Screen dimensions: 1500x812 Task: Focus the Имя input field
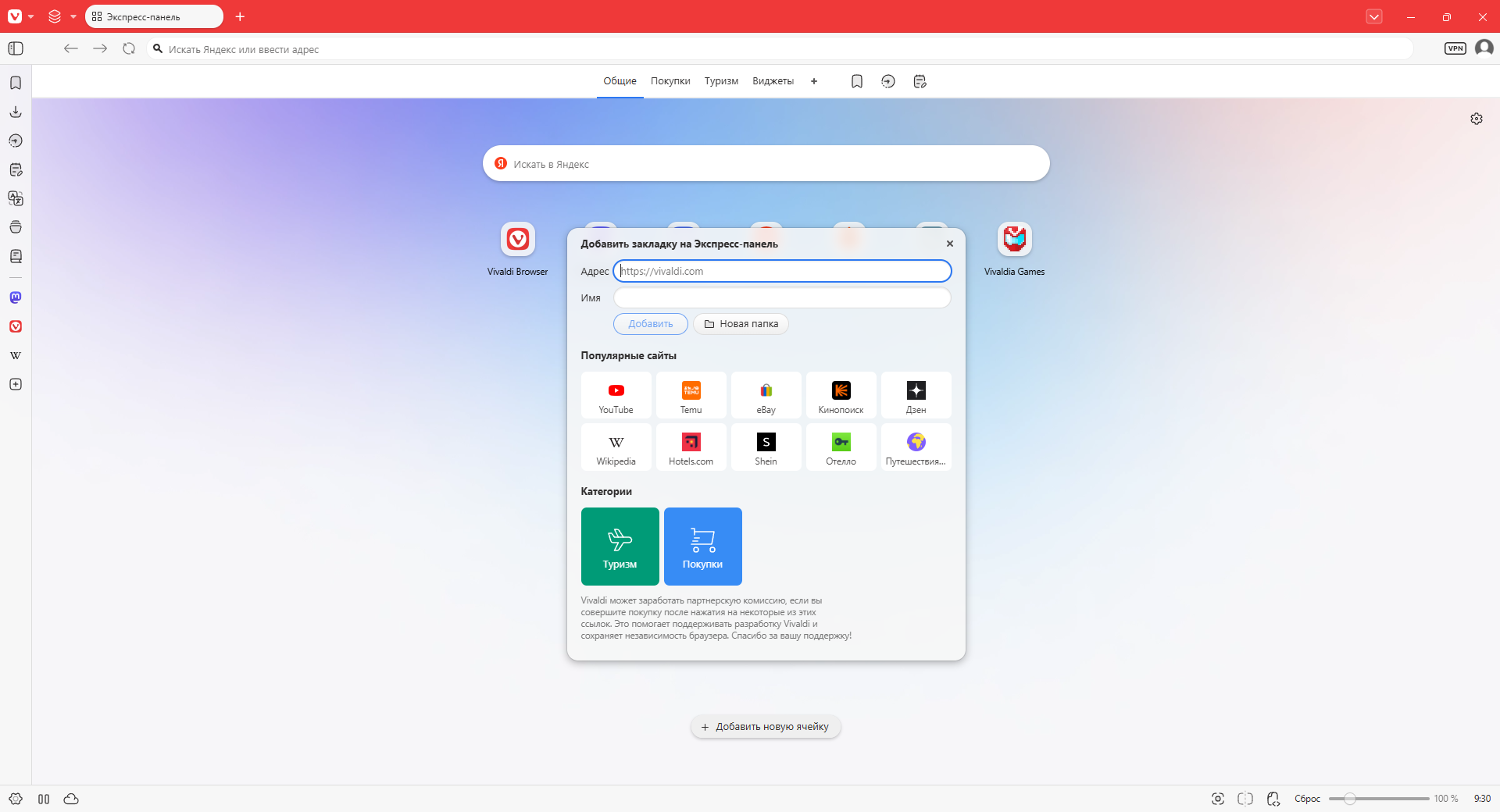(782, 297)
